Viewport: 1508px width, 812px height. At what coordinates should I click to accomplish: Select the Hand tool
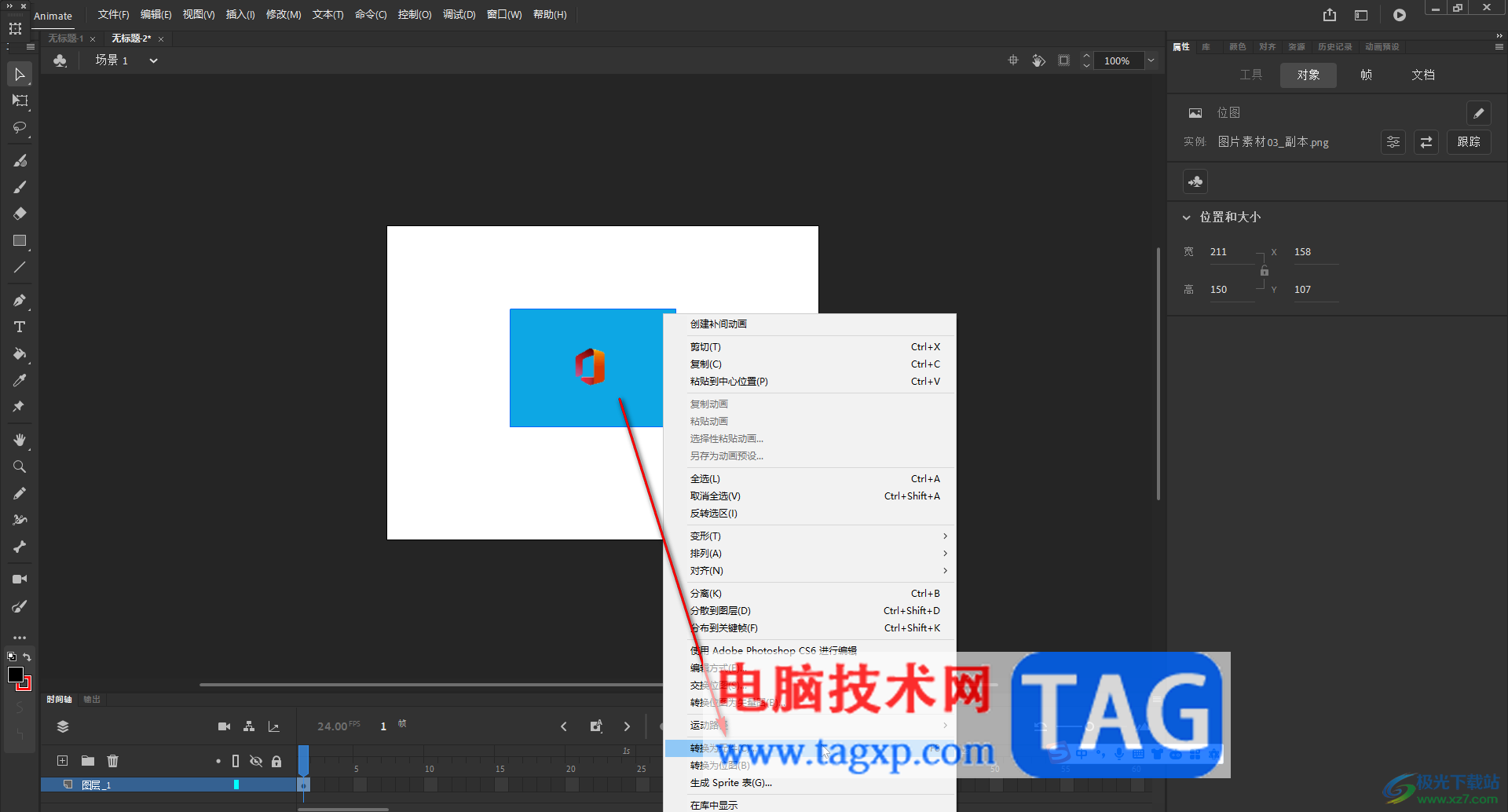(x=20, y=440)
